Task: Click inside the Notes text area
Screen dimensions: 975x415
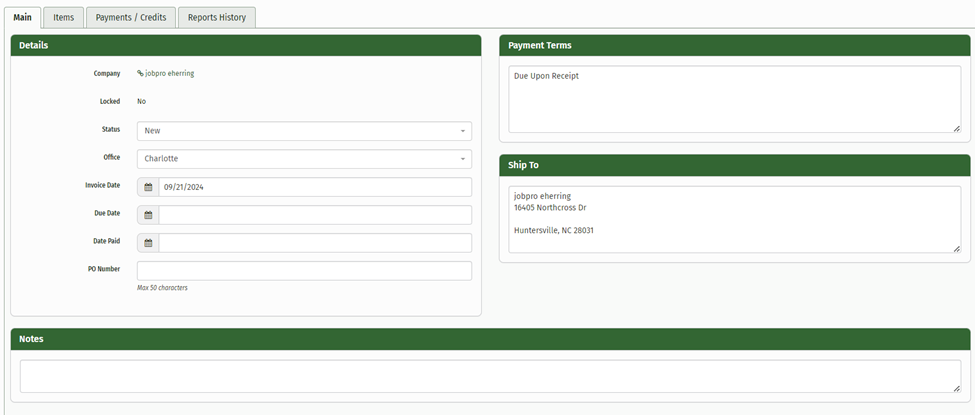Action: click(490, 376)
